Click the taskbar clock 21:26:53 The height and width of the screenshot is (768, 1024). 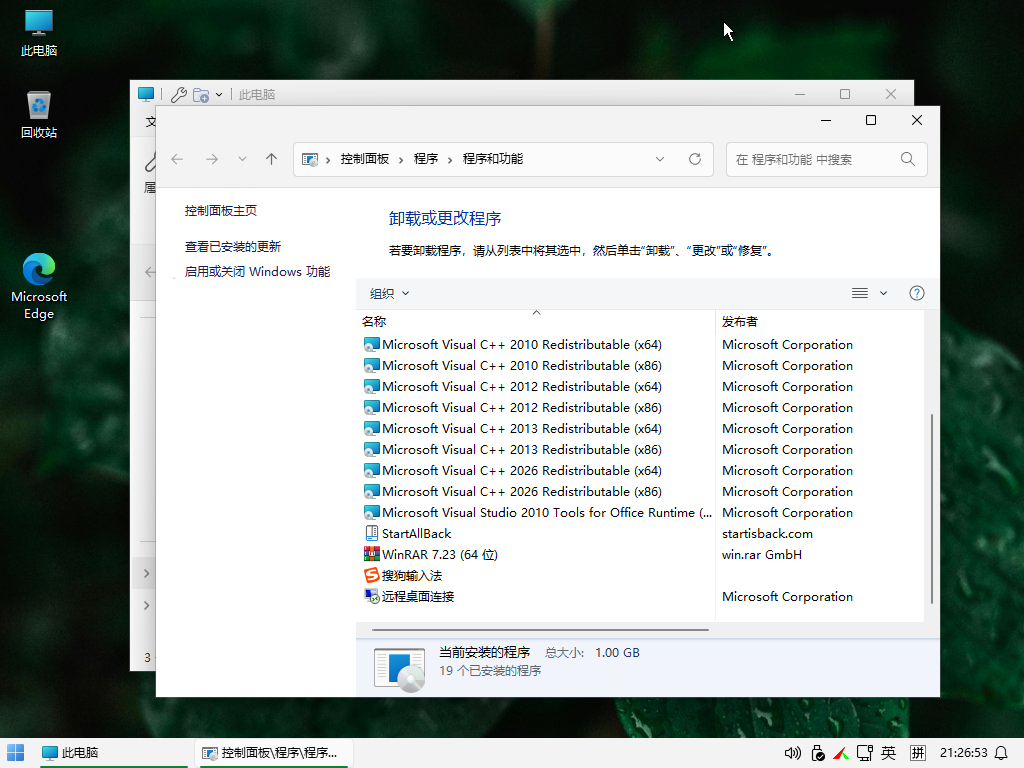[963, 753]
